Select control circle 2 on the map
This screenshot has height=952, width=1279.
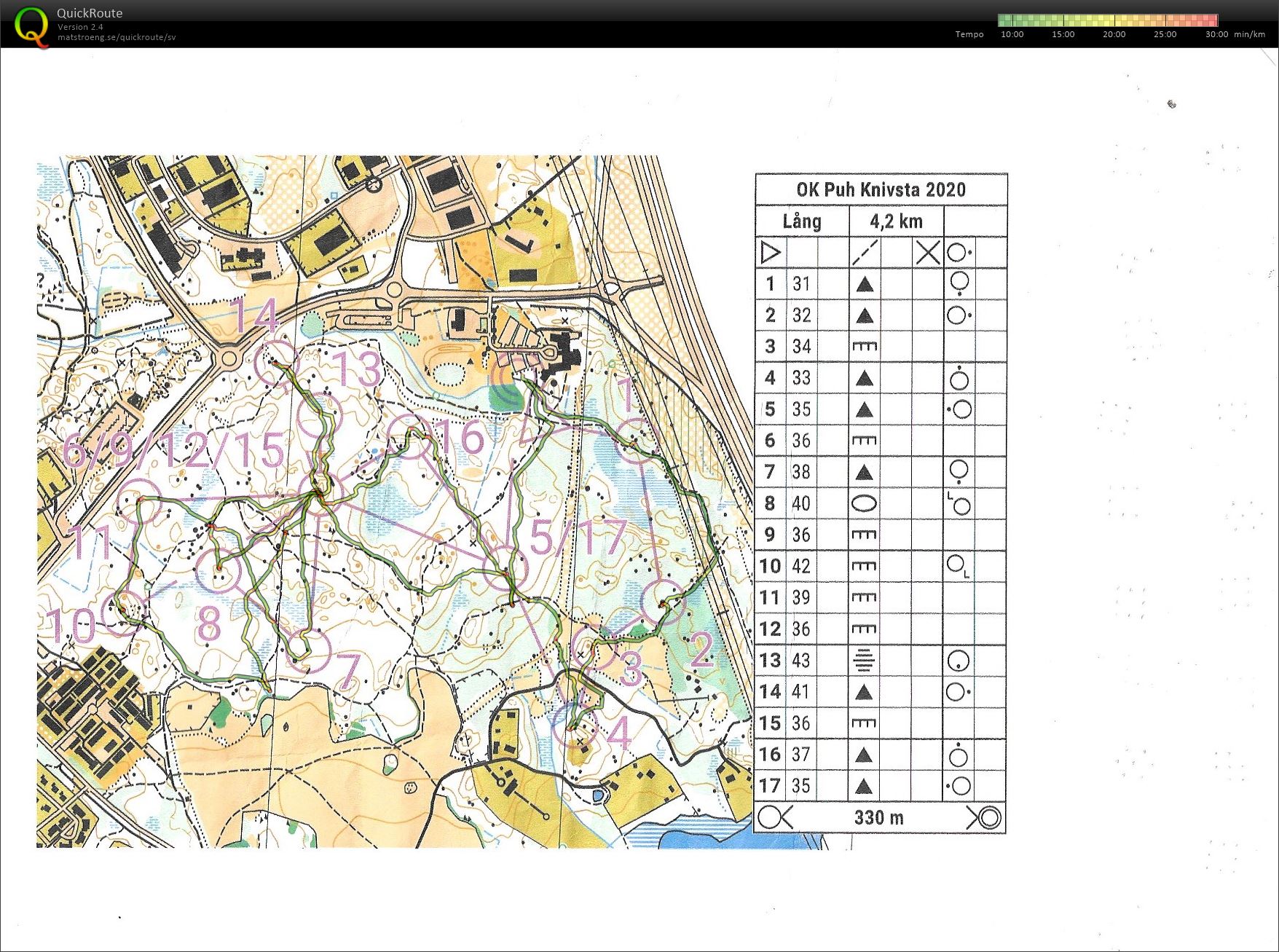click(x=663, y=603)
